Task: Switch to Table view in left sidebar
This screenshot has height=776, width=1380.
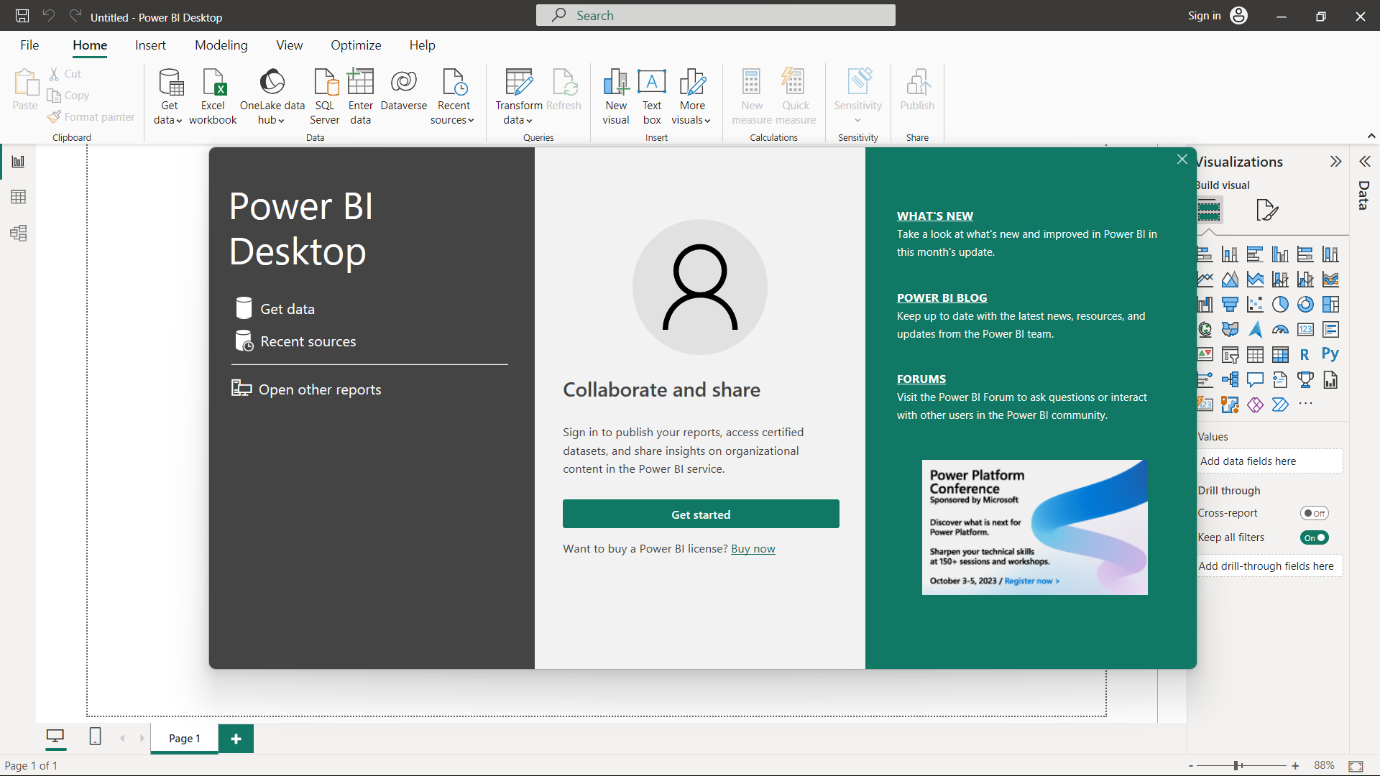Action: coord(18,197)
